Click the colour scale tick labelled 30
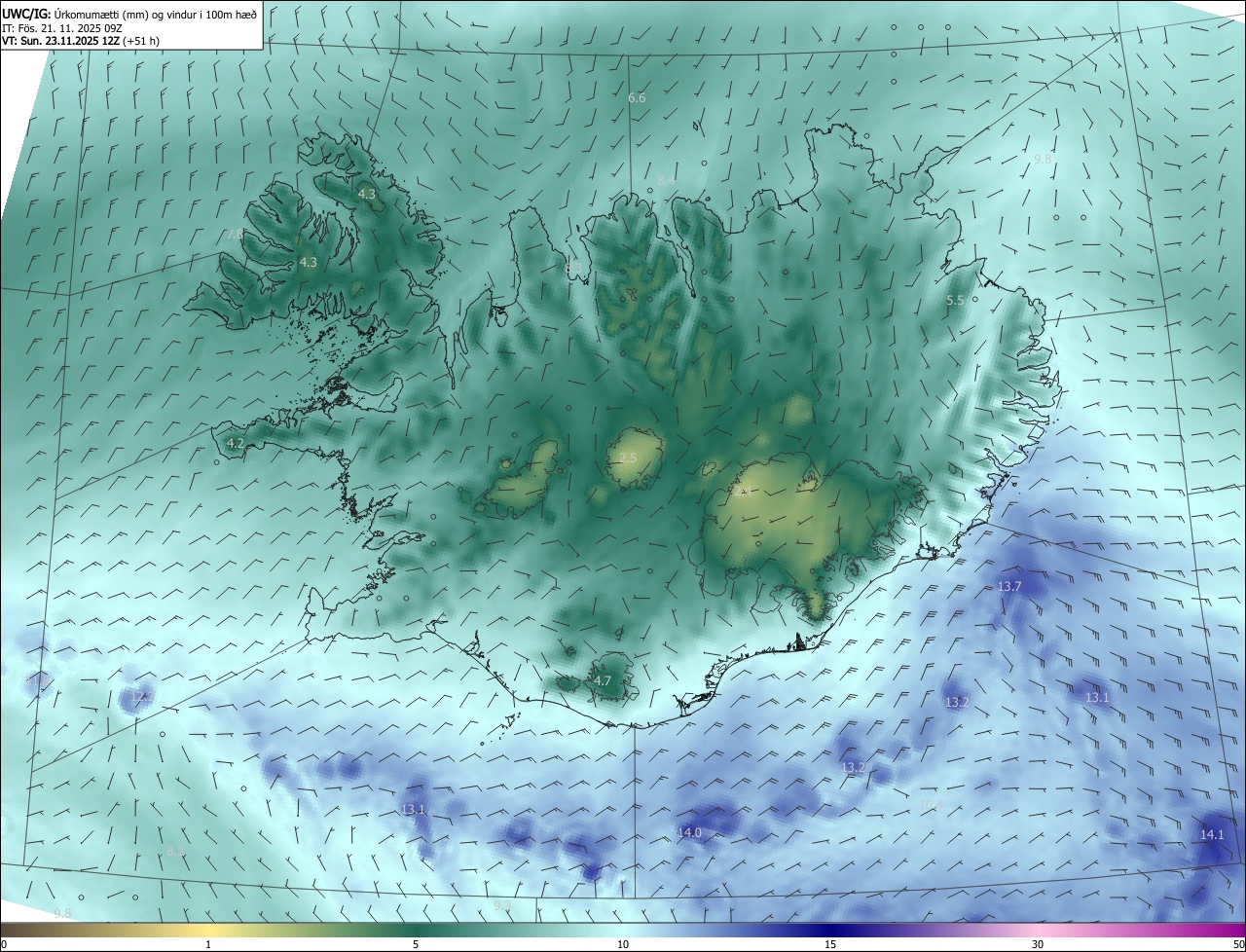Screen dimensions: 1246x952 [x=1038, y=944]
